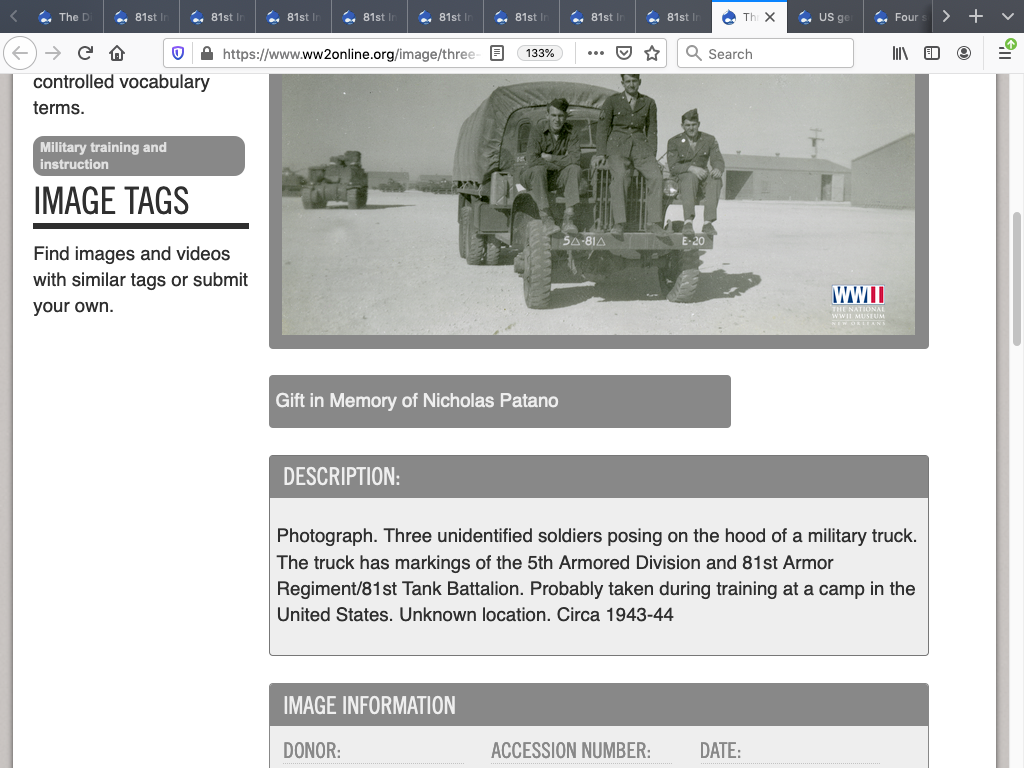Image resolution: width=1024 pixels, height=768 pixels.
Task: Go to the Firefox home page
Action: (117, 53)
